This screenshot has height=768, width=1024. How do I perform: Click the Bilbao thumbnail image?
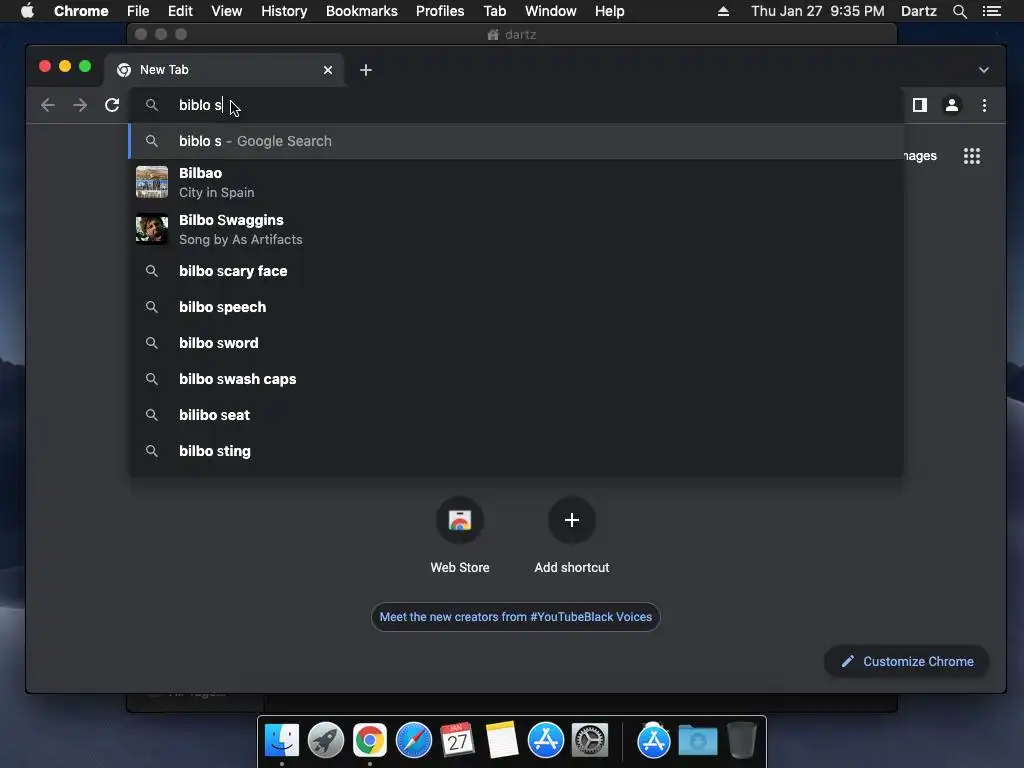point(152,182)
